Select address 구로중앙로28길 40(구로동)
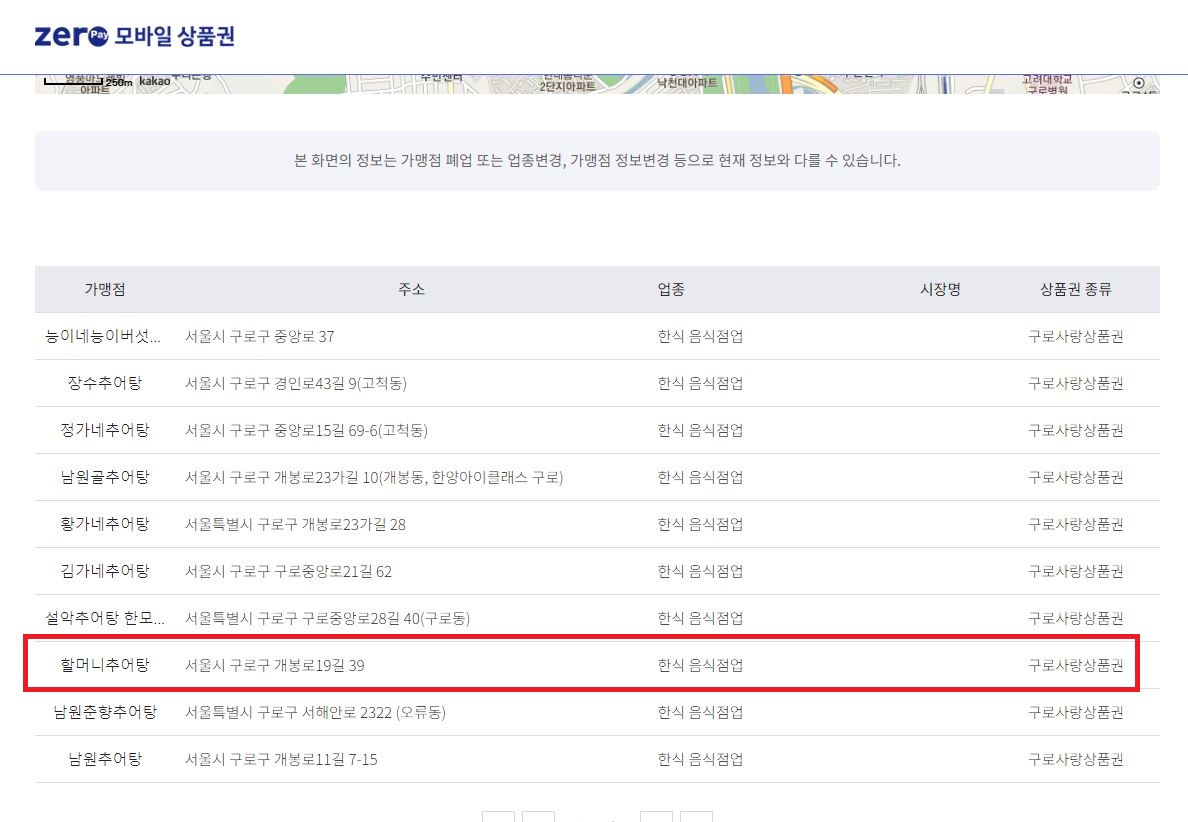Image resolution: width=1188 pixels, height=822 pixels. pyautogui.click(x=327, y=618)
